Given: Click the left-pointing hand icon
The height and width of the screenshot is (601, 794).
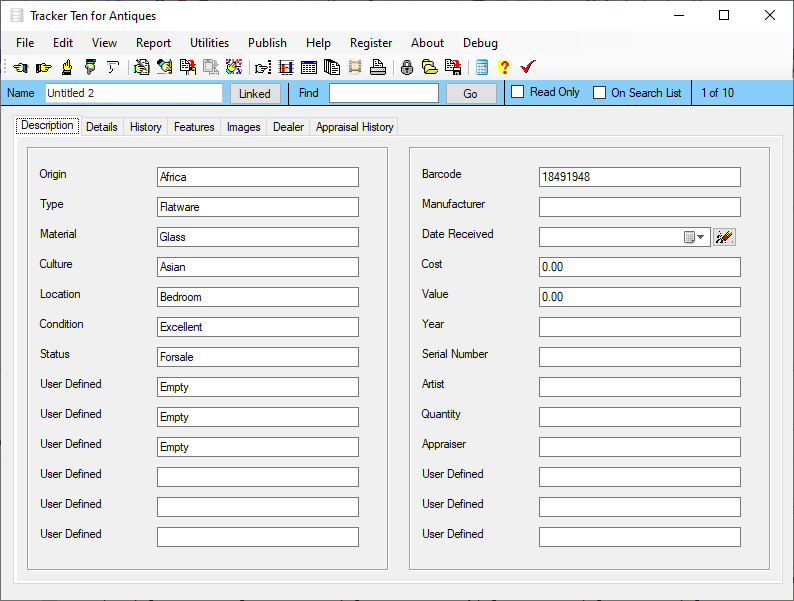Looking at the screenshot, I should tap(20, 67).
